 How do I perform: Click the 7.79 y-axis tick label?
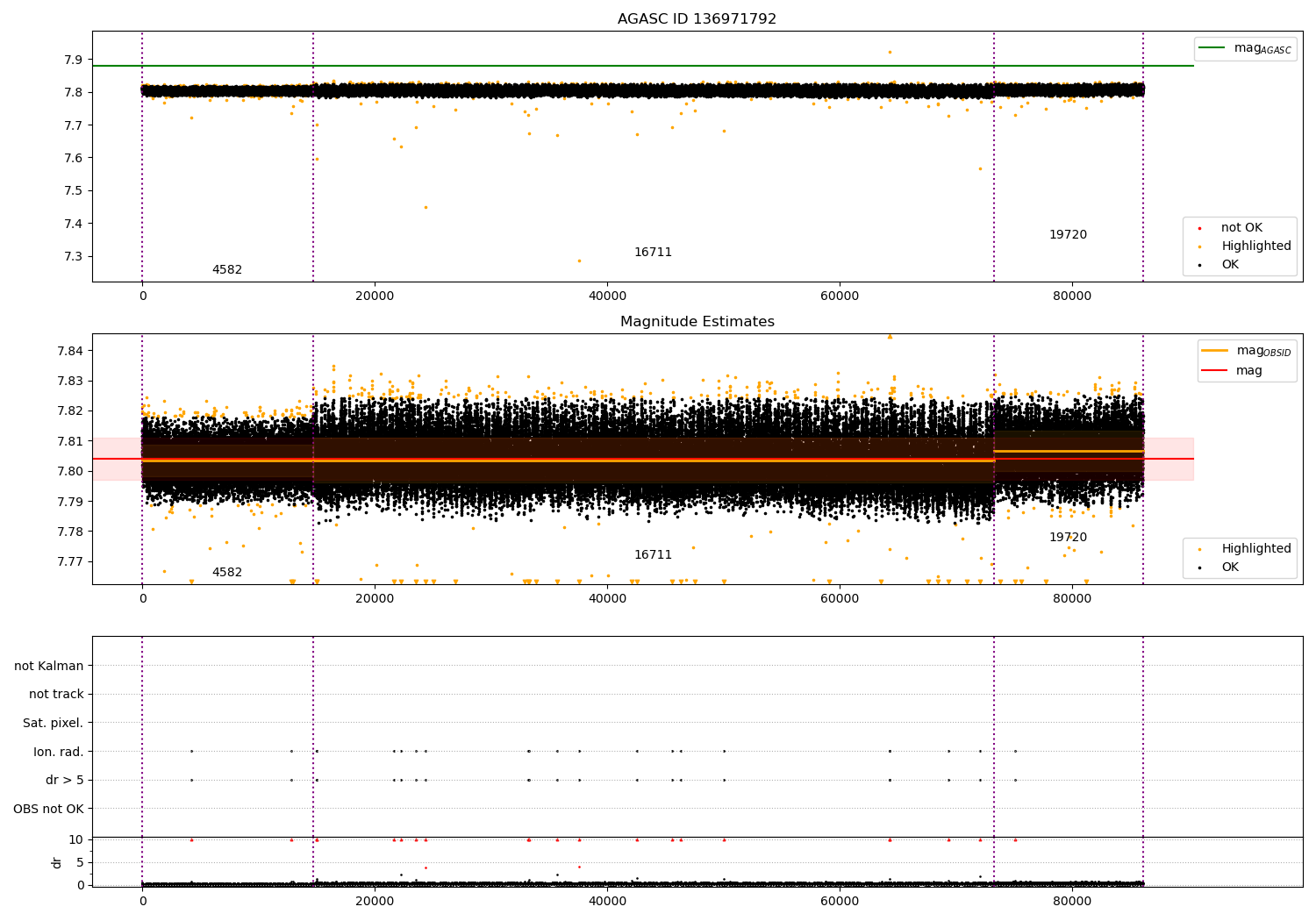(x=71, y=502)
